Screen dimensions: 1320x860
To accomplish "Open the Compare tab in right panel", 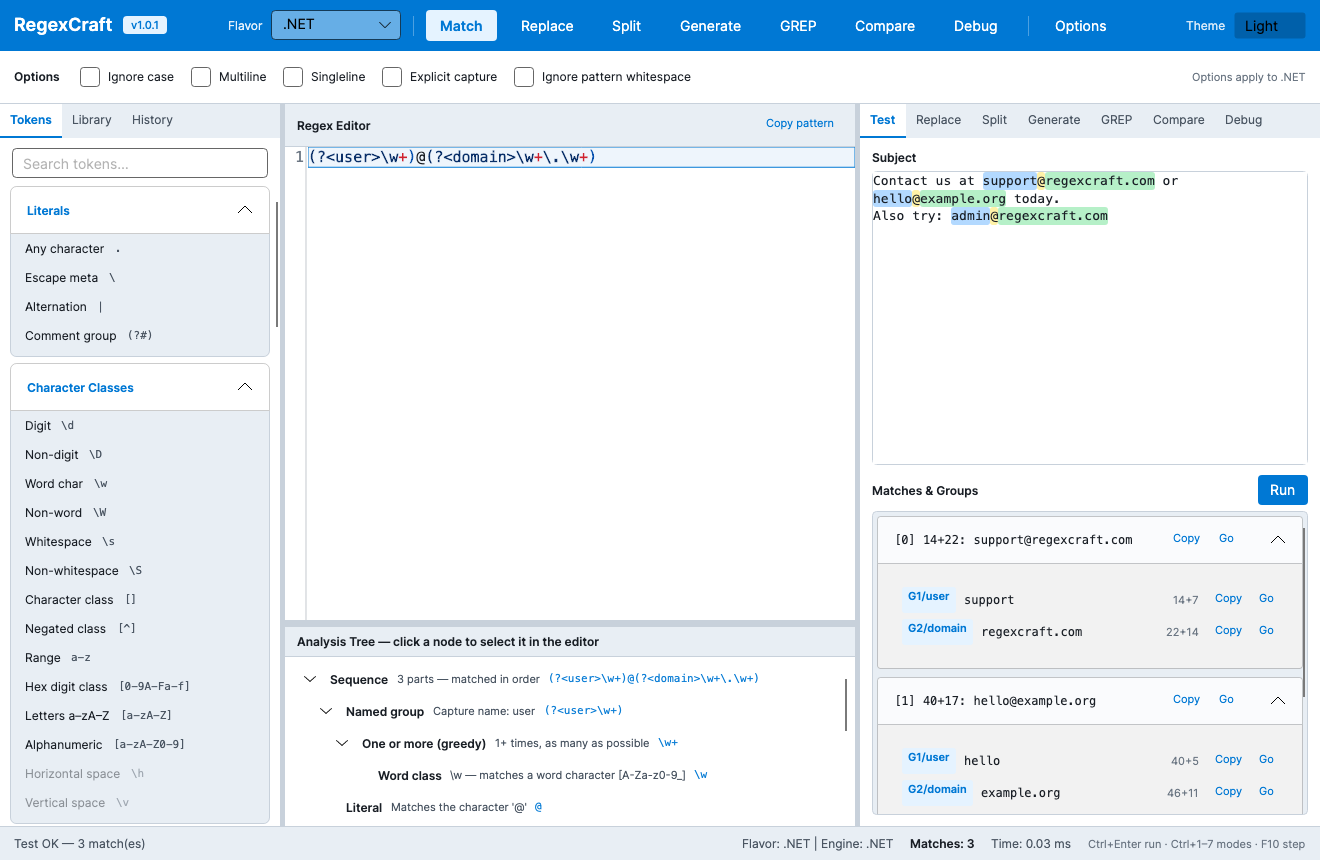I will pos(1178,120).
